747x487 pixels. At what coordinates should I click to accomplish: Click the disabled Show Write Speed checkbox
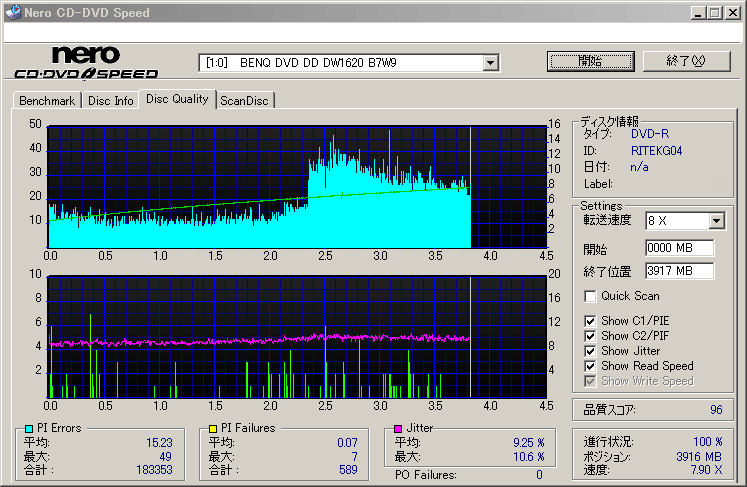[x=590, y=381]
